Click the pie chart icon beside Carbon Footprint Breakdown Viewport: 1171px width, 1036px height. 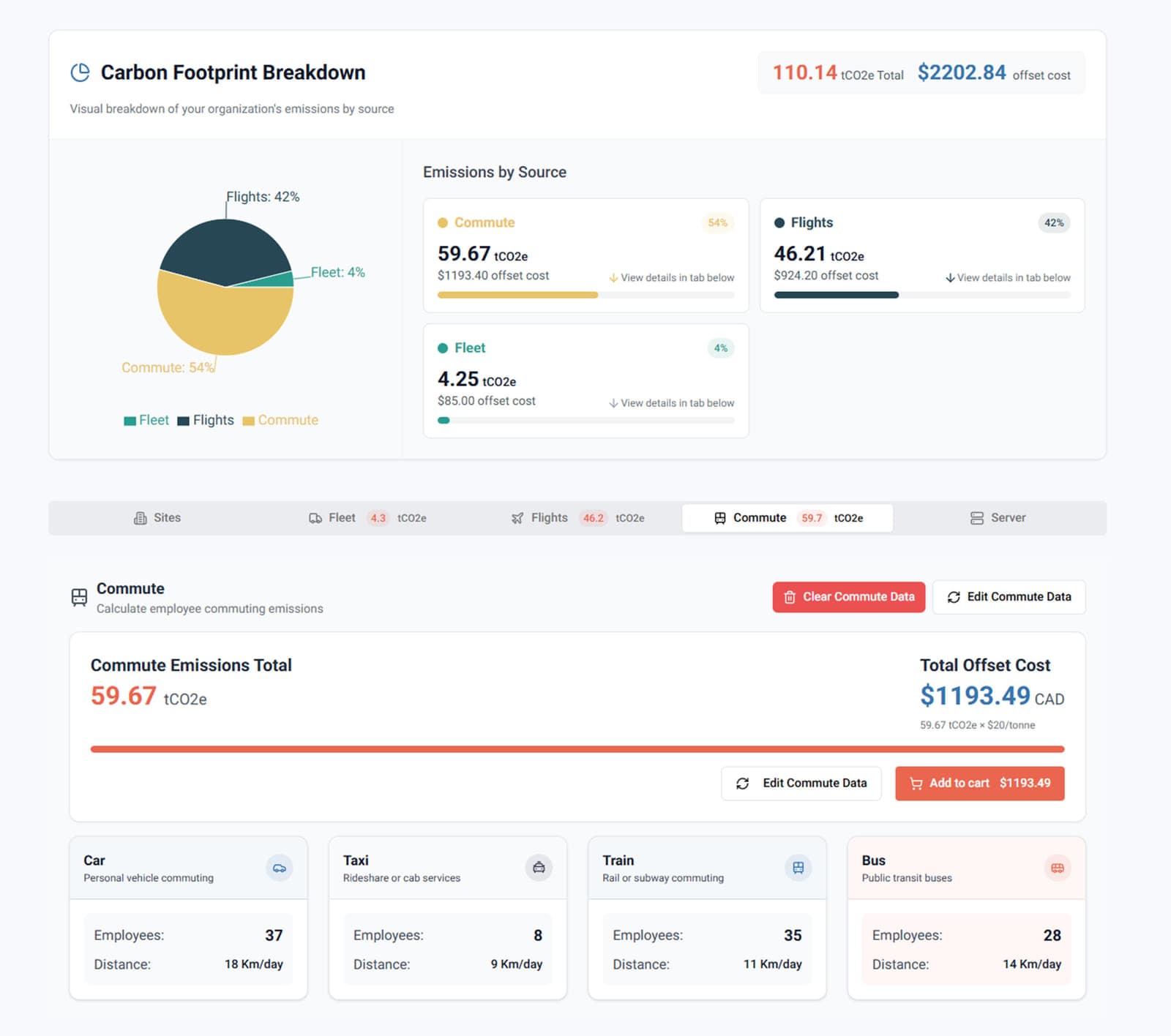tap(80, 72)
